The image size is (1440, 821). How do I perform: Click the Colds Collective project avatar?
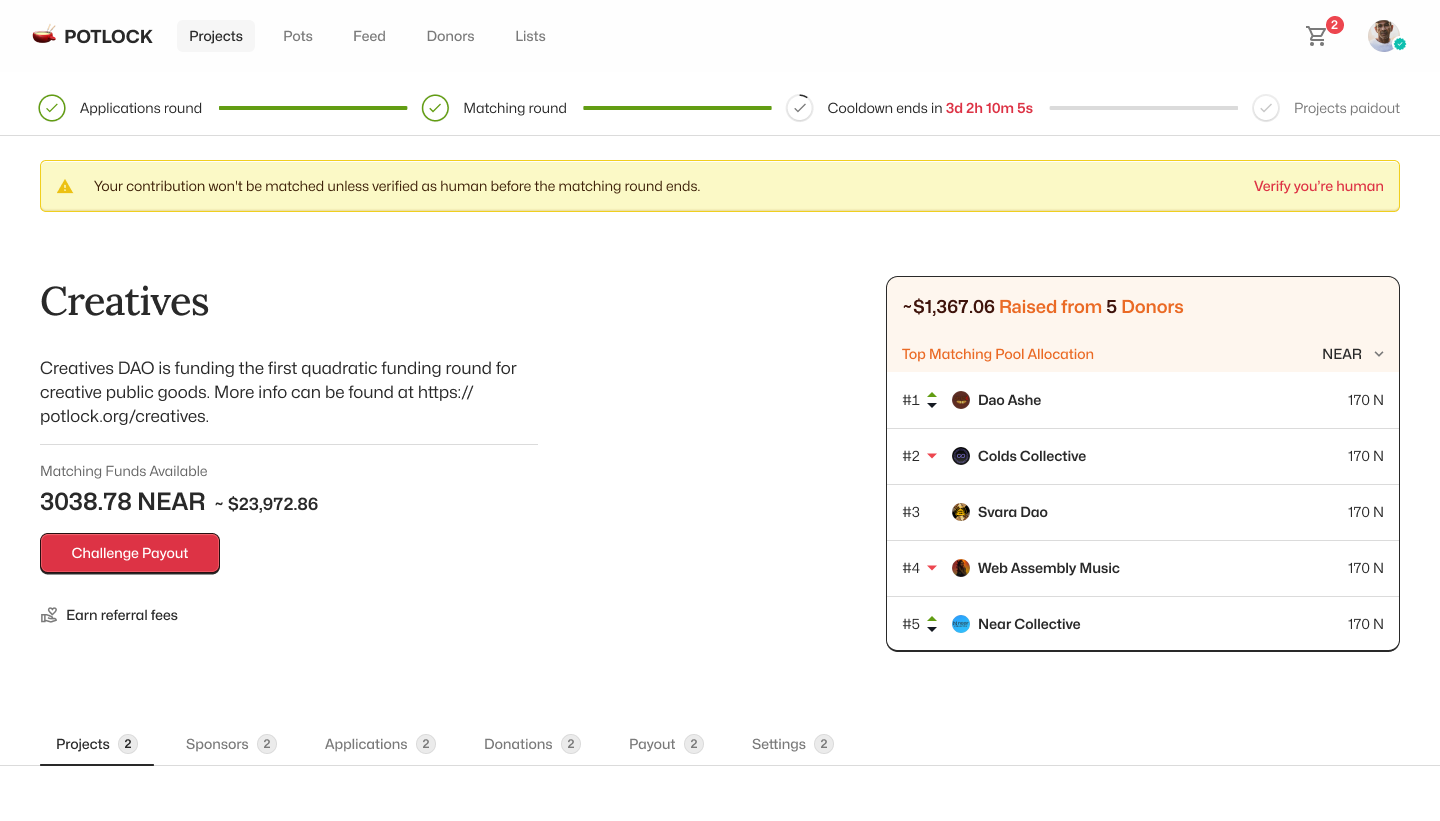pyautogui.click(x=961, y=456)
